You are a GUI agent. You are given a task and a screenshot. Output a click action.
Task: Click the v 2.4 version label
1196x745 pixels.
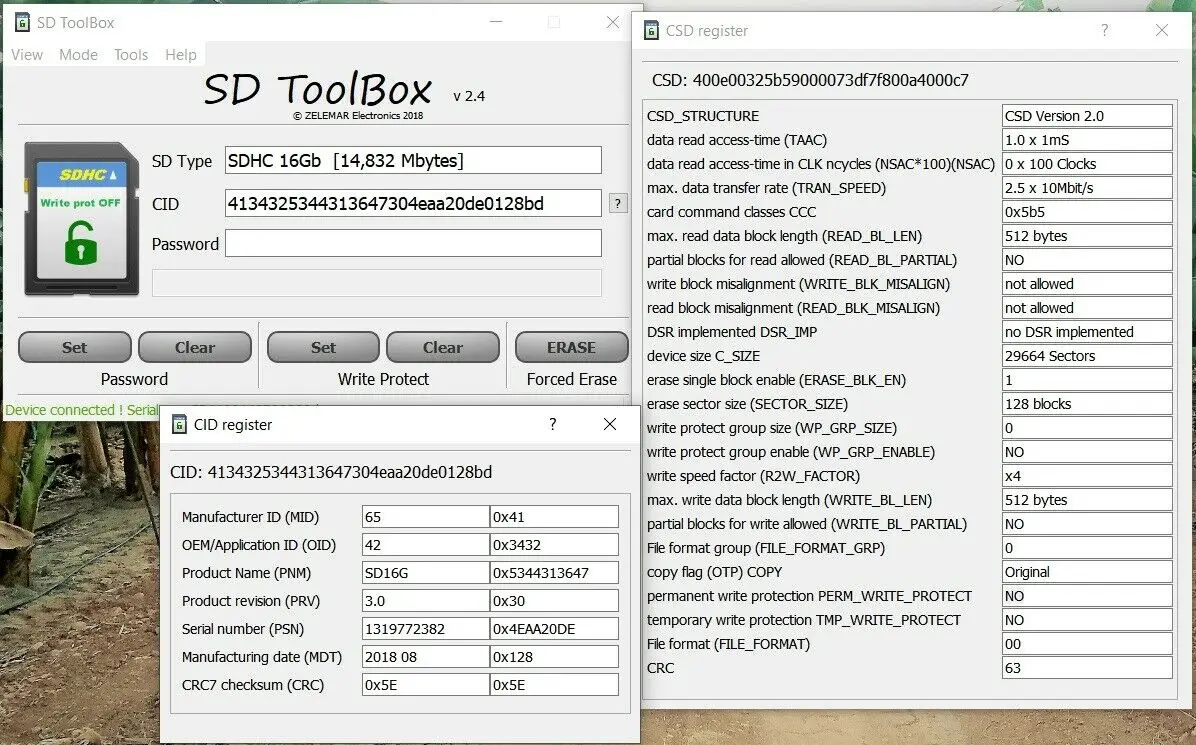click(x=469, y=96)
